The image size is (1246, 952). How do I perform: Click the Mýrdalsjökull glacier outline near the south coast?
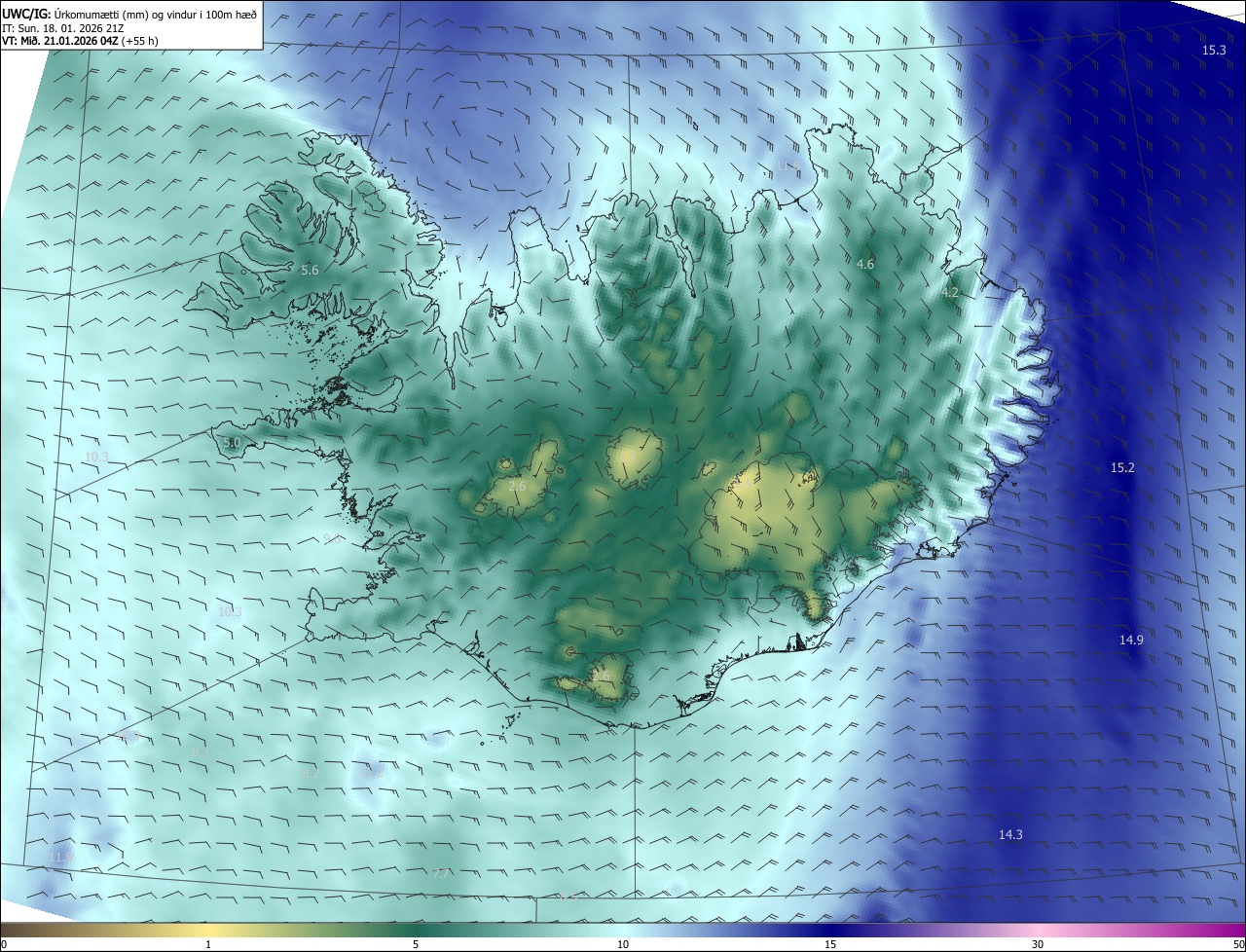point(609,678)
